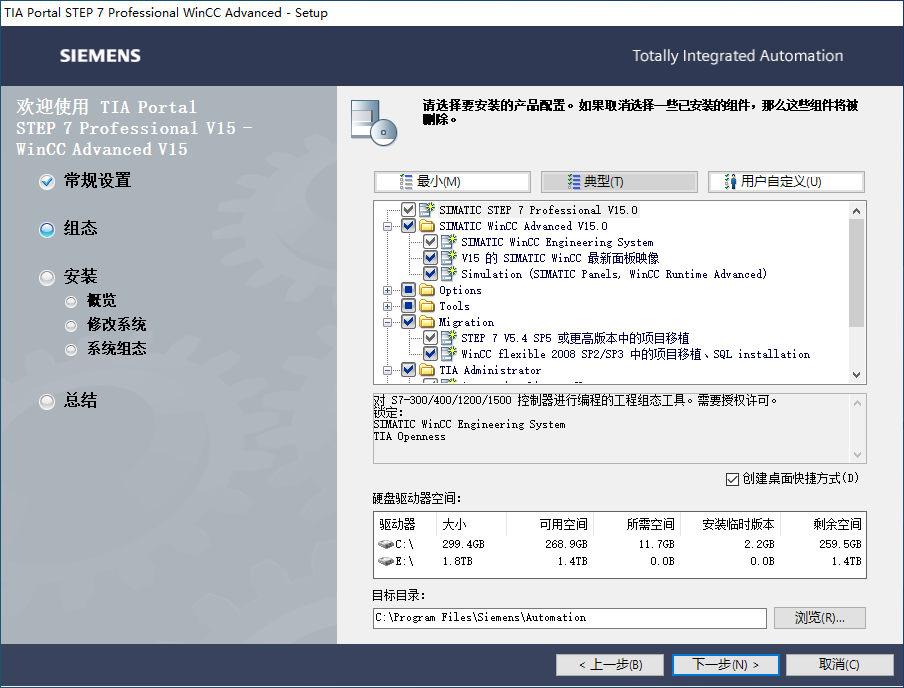Uncheck the Simulation (SIMATIC Panels) checkbox
Viewport: 904px width, 688px height.
tap(430, 273)
